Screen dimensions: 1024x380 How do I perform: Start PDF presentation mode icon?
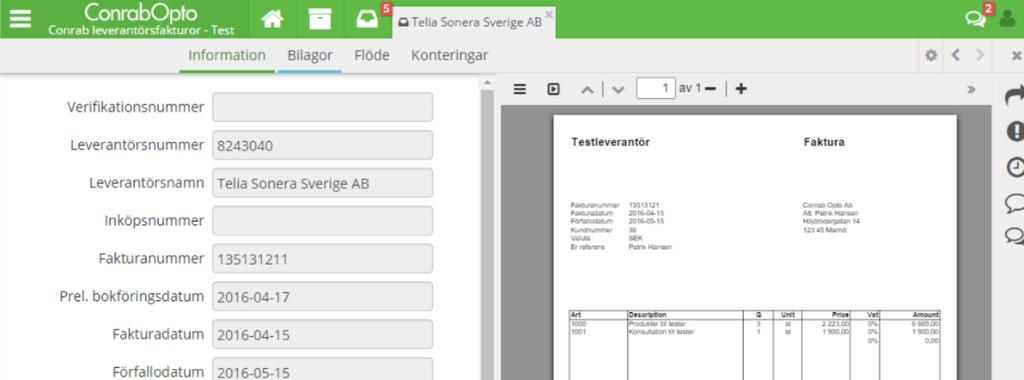pos(553,89)
